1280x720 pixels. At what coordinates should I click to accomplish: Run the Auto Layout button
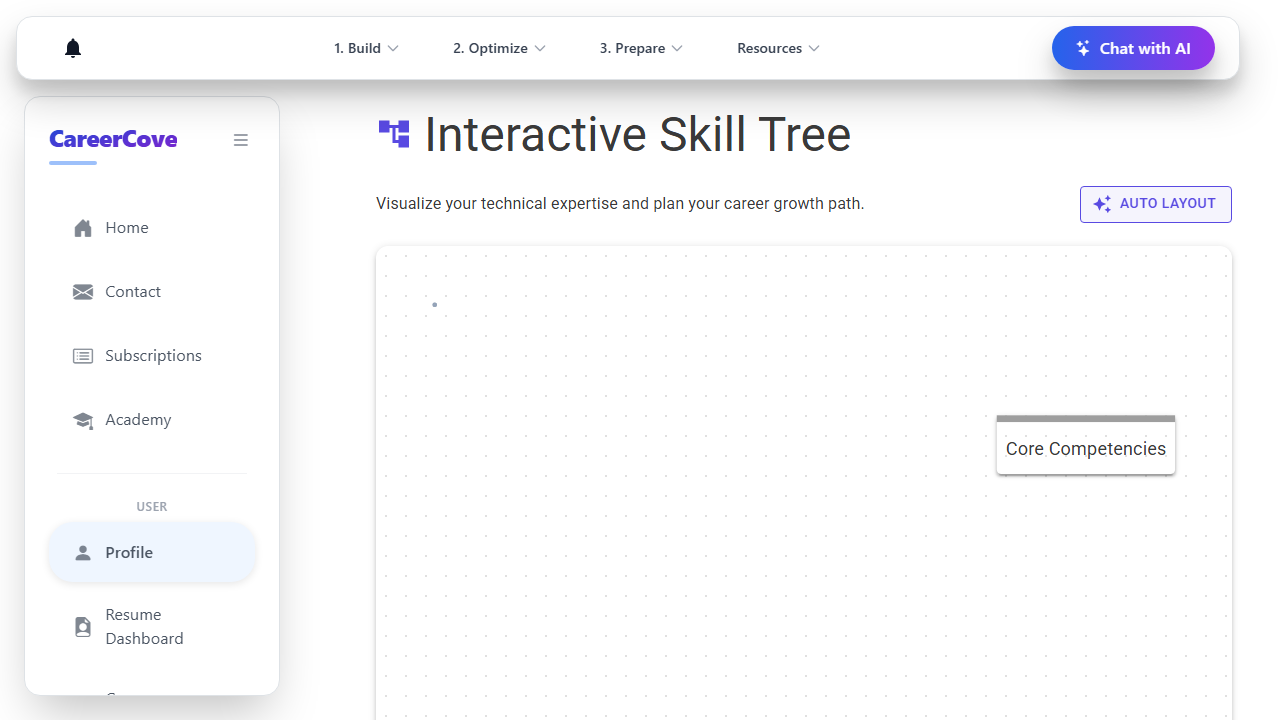tap(1156, 204)
